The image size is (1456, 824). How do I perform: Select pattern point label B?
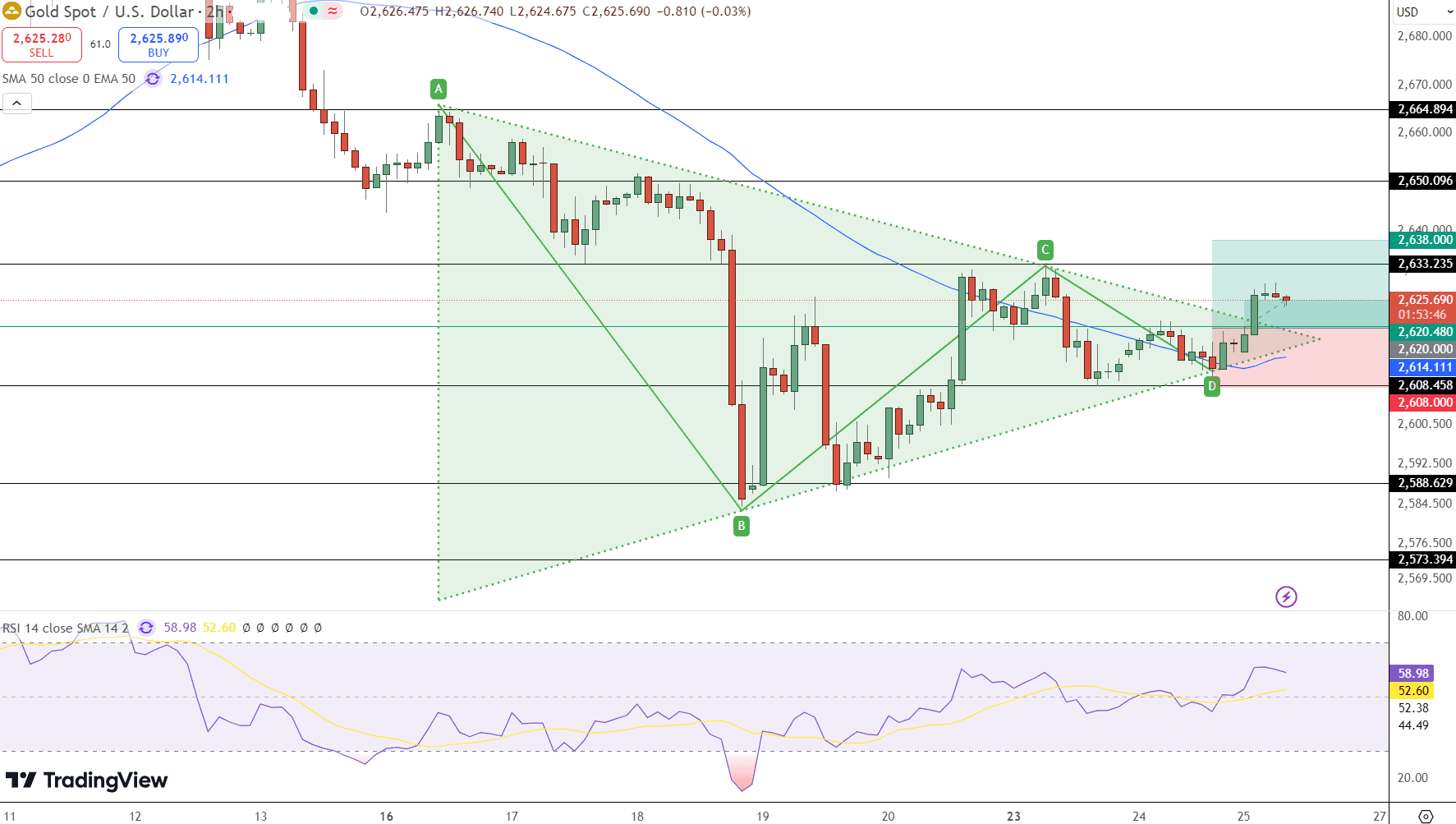[742, 526]
